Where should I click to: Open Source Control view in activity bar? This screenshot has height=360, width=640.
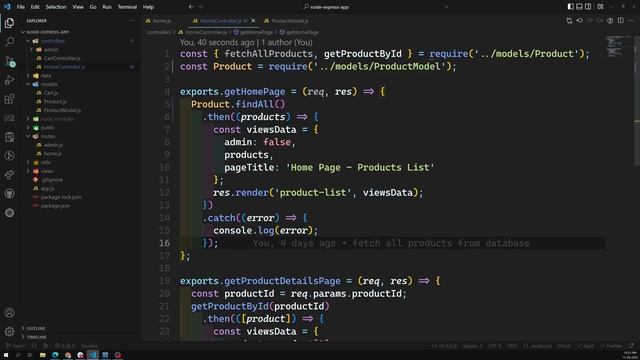(x=9, y=61)
